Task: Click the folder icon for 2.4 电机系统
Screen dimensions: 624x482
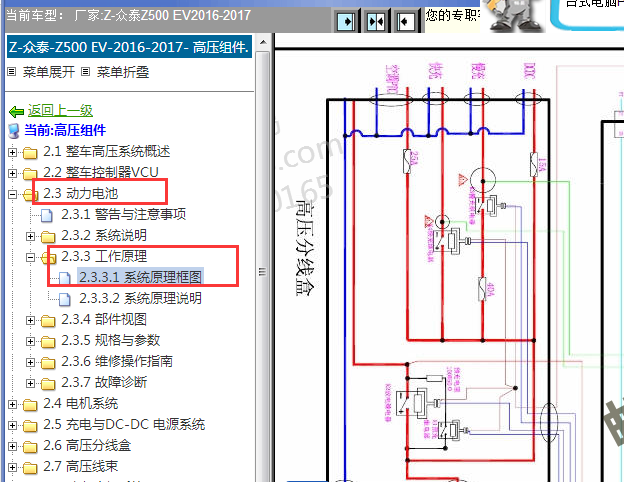Action: pyautogui.click(x=30, y=405)
